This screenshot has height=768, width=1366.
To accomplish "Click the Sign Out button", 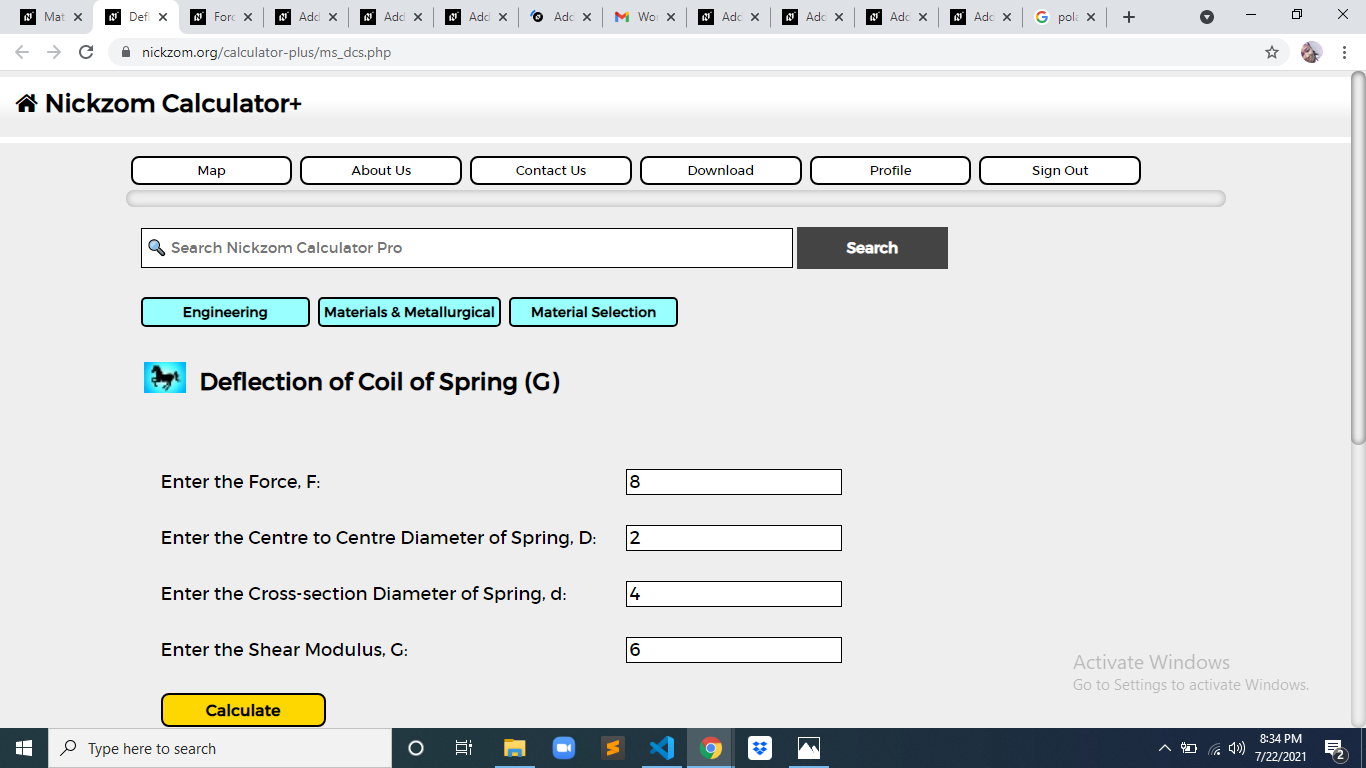I will 1060,170.
